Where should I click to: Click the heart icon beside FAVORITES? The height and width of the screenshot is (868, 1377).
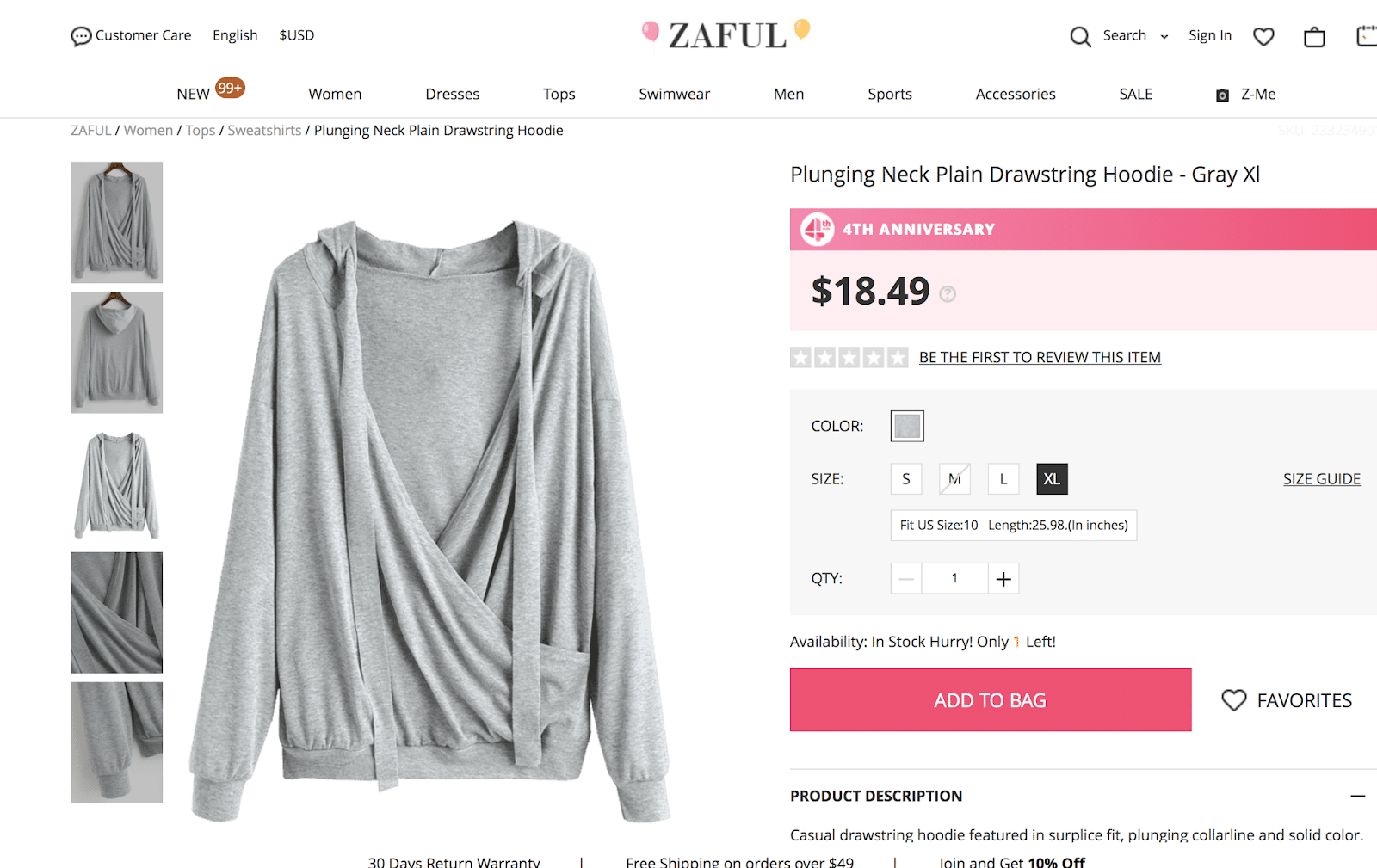point(1233,700)
